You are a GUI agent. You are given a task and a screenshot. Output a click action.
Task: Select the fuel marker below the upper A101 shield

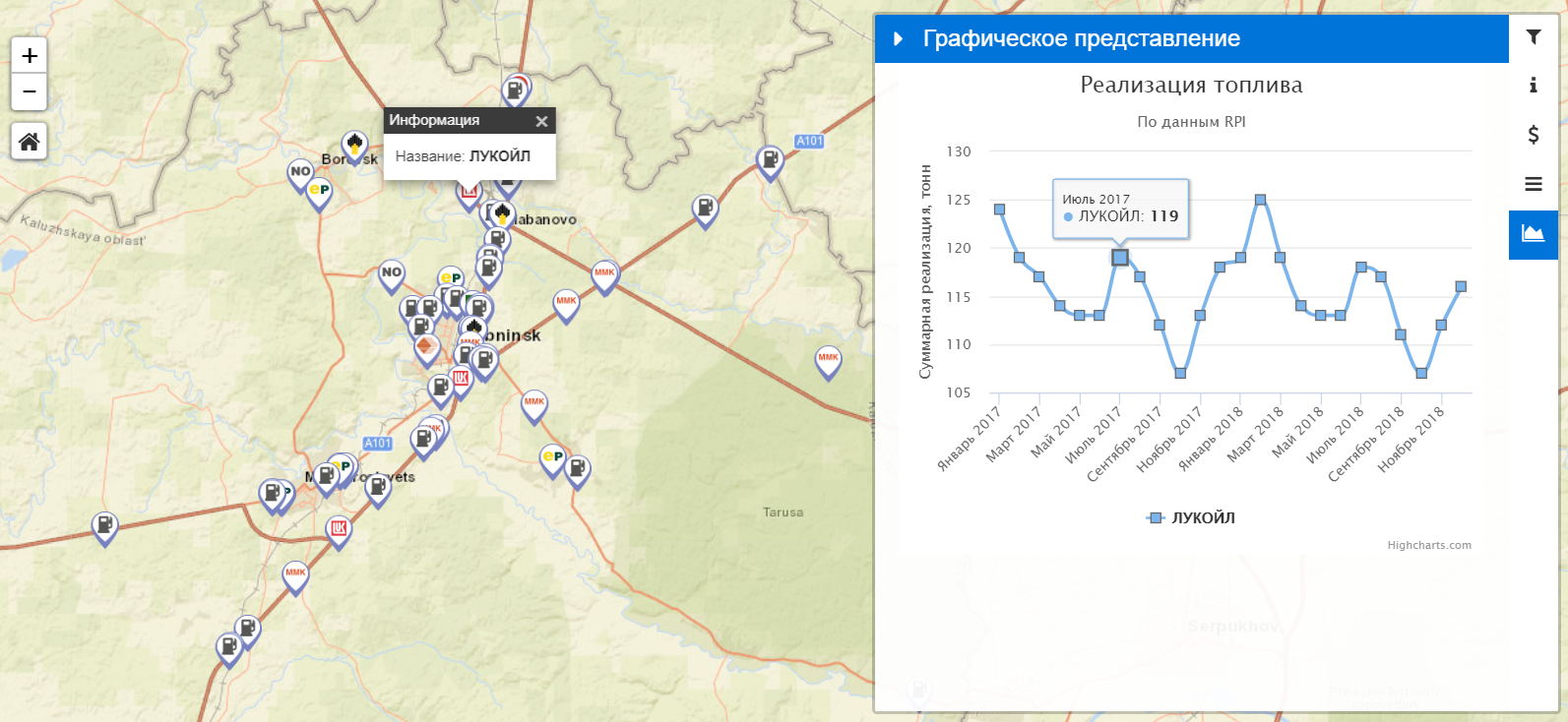pos(770,162)
